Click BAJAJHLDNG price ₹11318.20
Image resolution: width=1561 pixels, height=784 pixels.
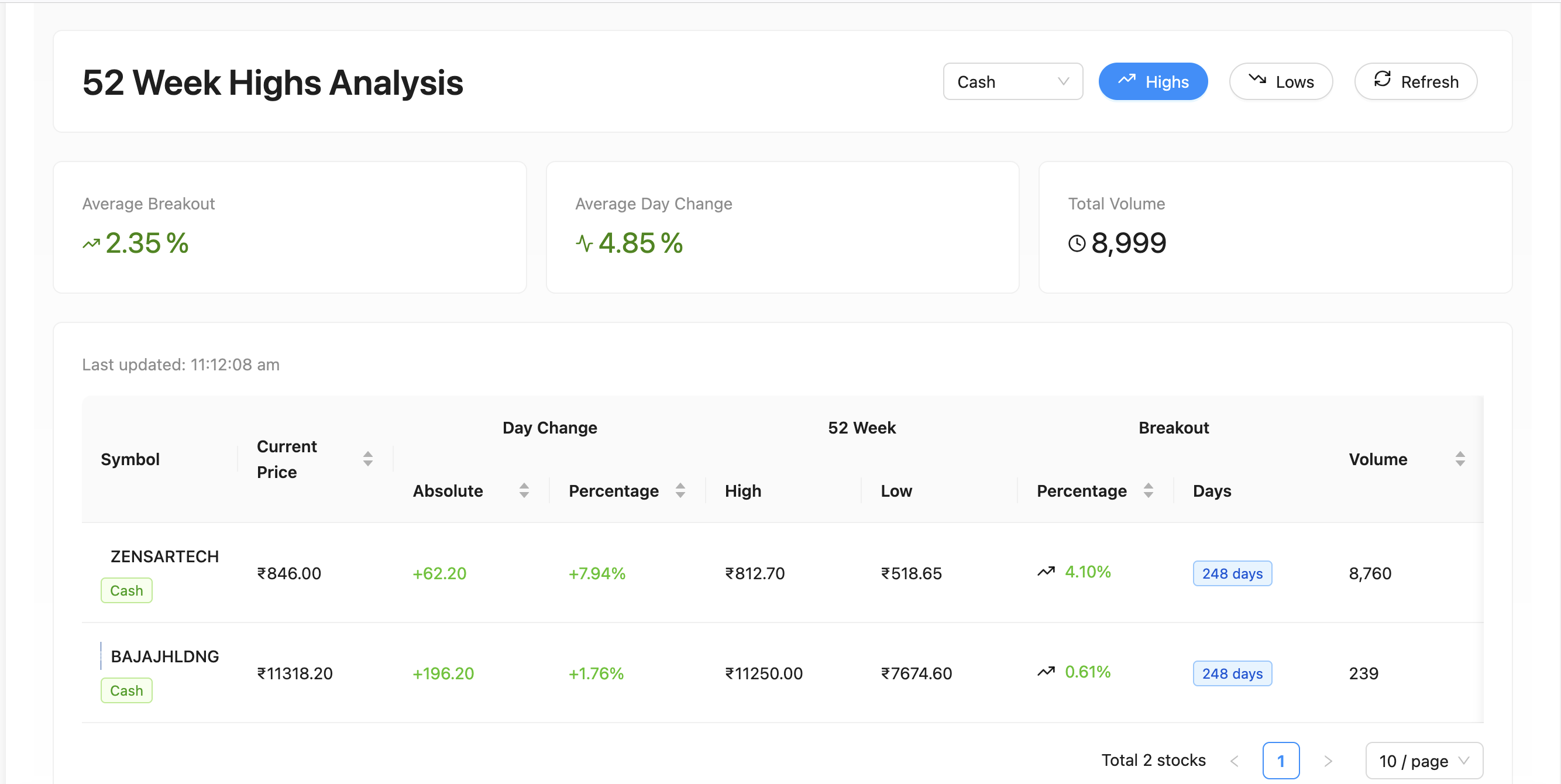coord(294,673)
